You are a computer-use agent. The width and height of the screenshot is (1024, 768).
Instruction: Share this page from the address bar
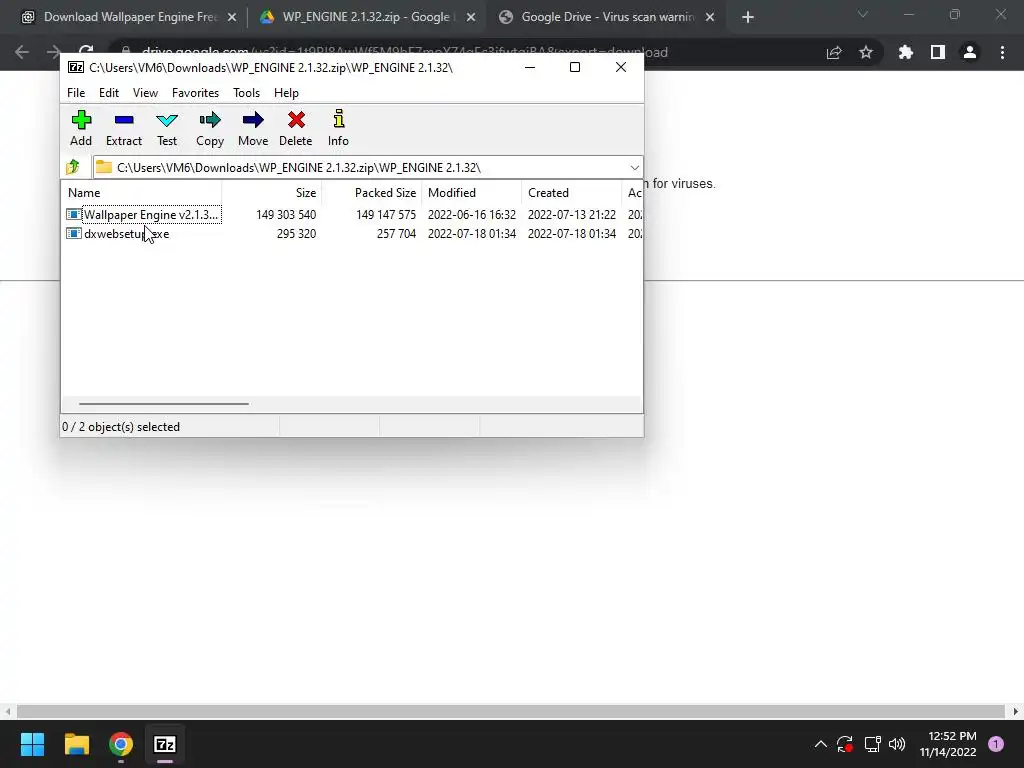coord(834,52)
